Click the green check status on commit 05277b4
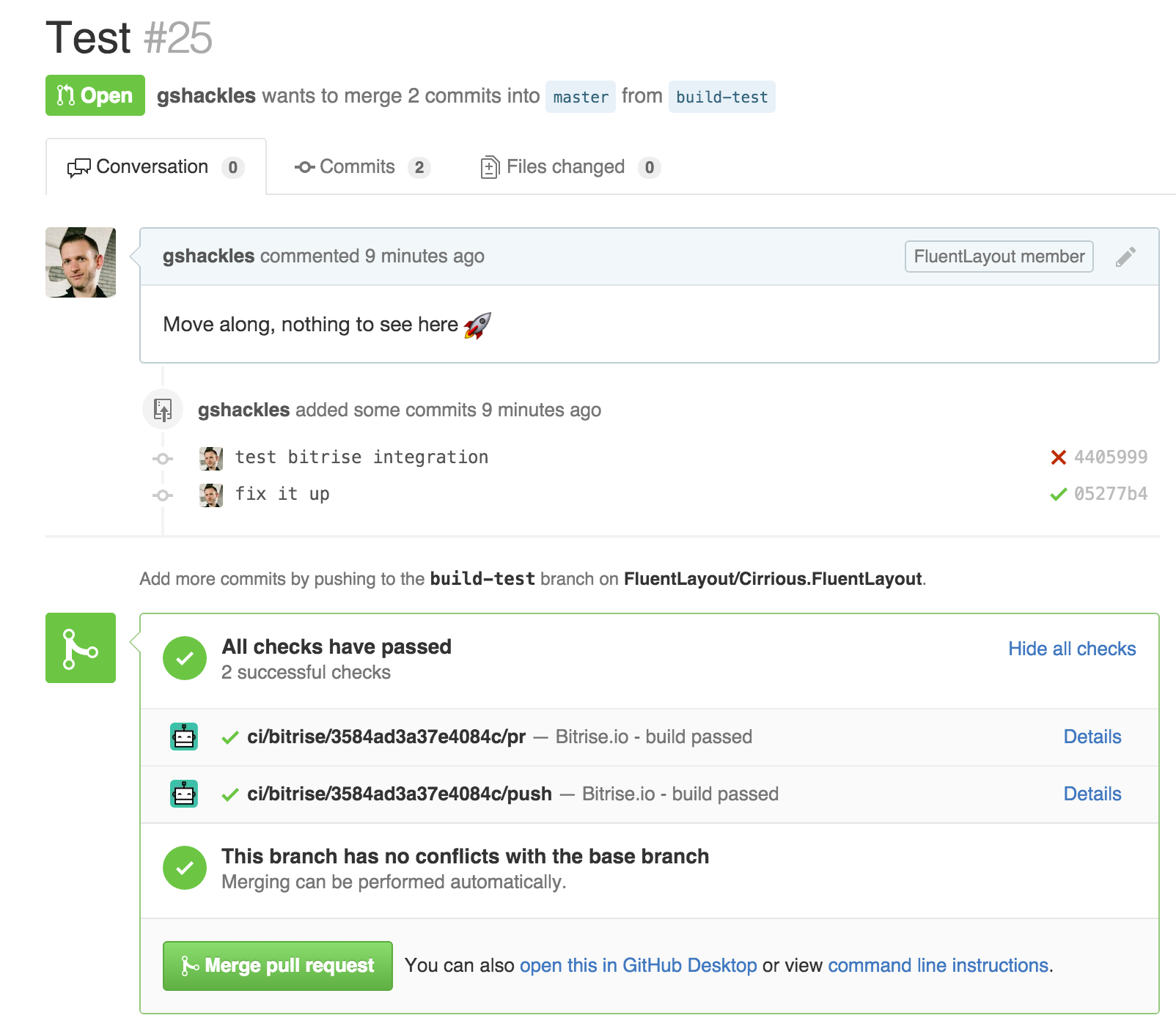Screen dimensions: 1176x1029 [1058, 494]
